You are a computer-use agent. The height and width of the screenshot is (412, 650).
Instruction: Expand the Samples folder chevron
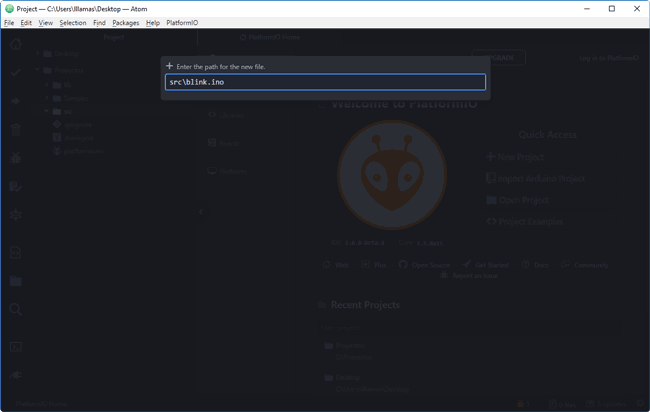tap(47, 98)
